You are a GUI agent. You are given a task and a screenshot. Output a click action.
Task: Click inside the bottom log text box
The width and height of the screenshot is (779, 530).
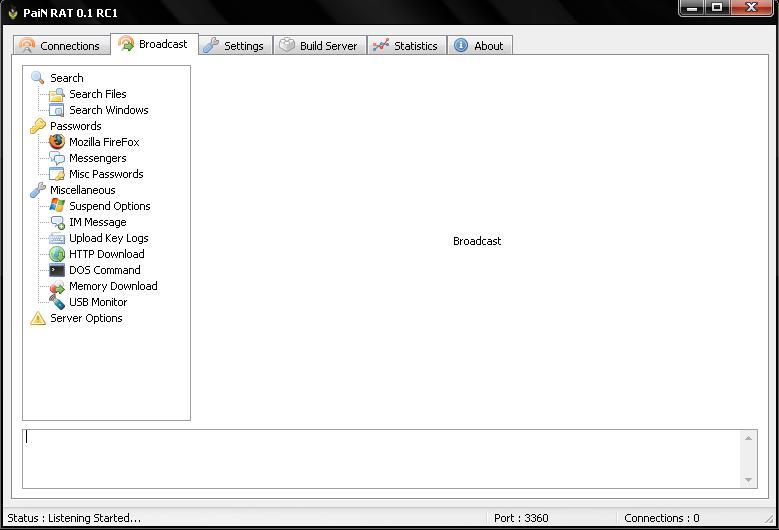[x=382, y=458]
